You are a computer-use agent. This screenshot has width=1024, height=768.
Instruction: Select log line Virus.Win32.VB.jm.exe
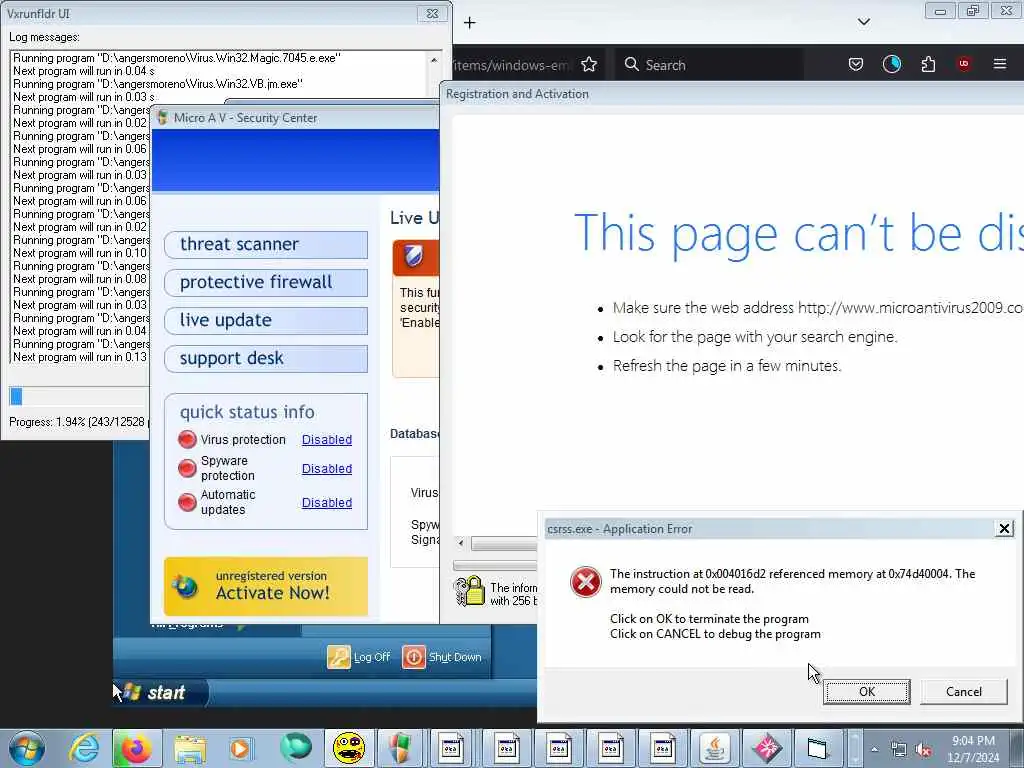[157, 84]
